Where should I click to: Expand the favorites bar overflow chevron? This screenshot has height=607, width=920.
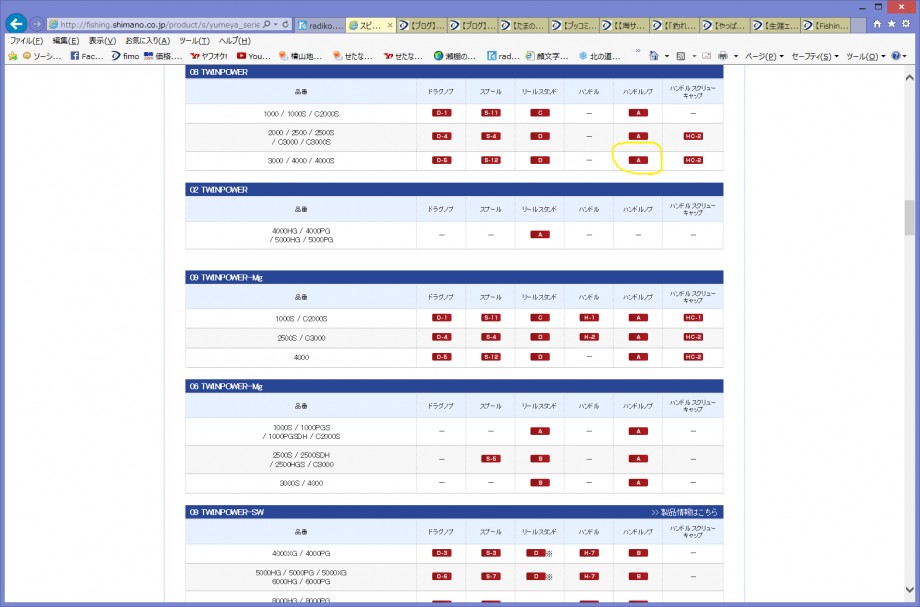point(638,52)
